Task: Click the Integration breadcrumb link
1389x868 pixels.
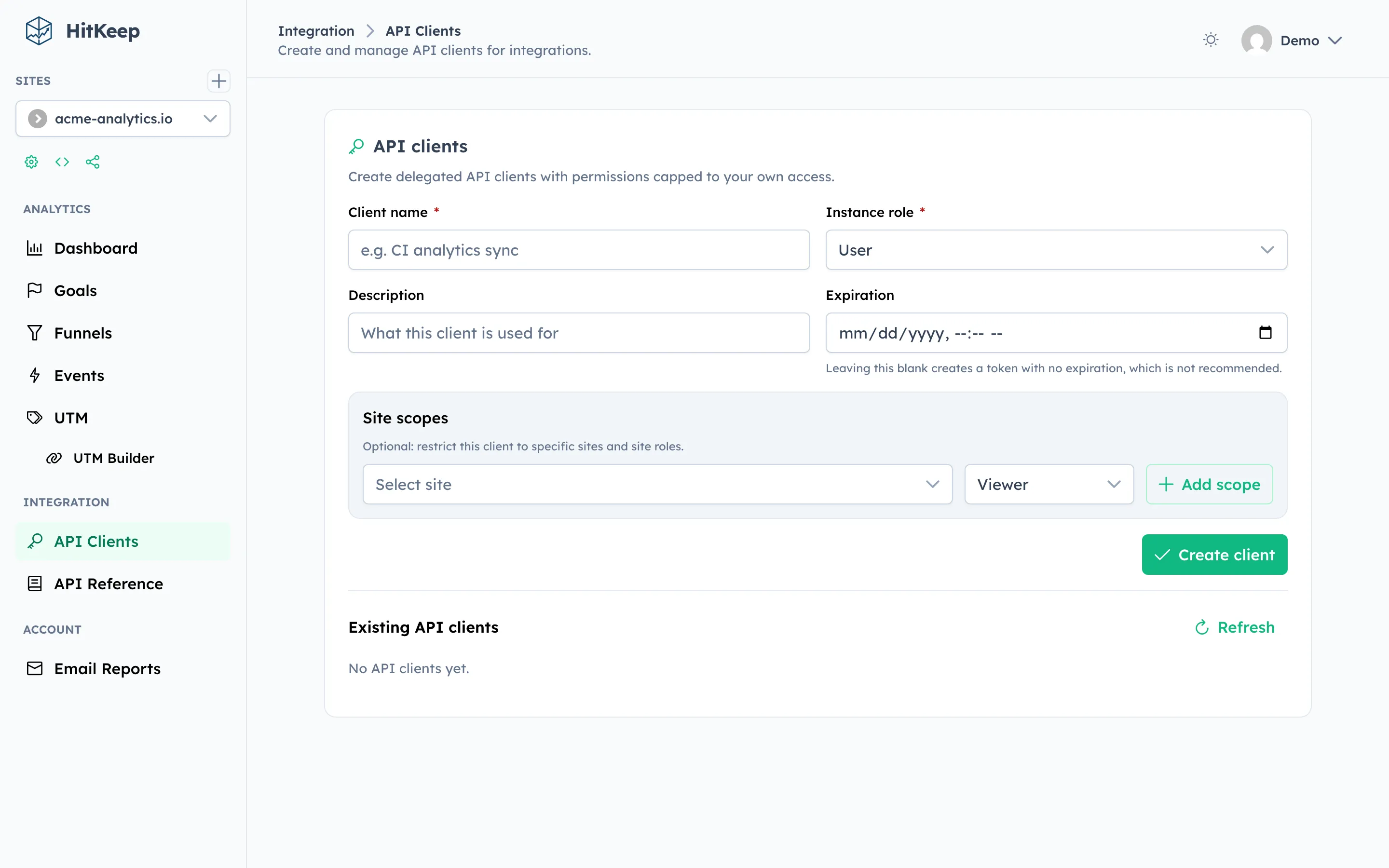Action: [316, 30]
